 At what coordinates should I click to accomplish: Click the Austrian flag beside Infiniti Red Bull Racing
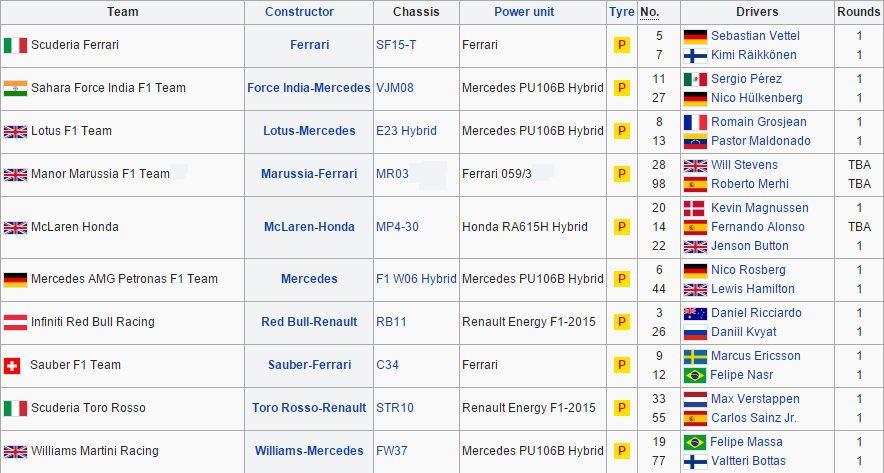(15, 322)
